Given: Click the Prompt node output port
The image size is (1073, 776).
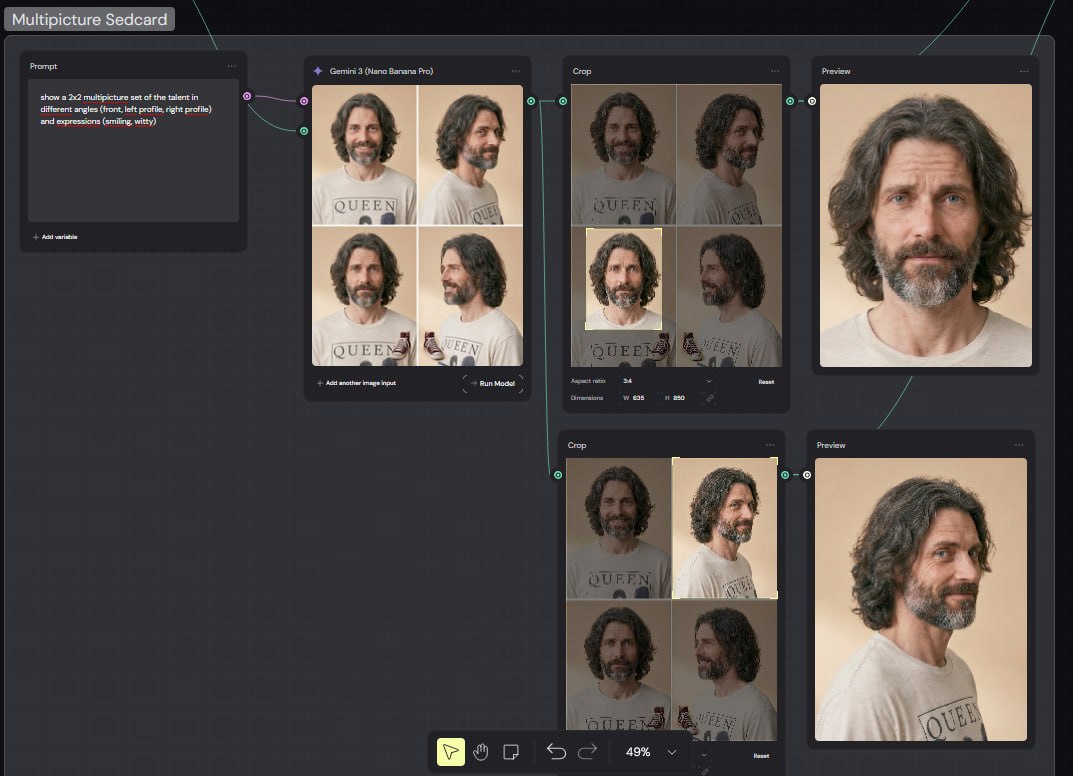Looking at the screenshot, I should pyautogui.click(x=247, y=96).
